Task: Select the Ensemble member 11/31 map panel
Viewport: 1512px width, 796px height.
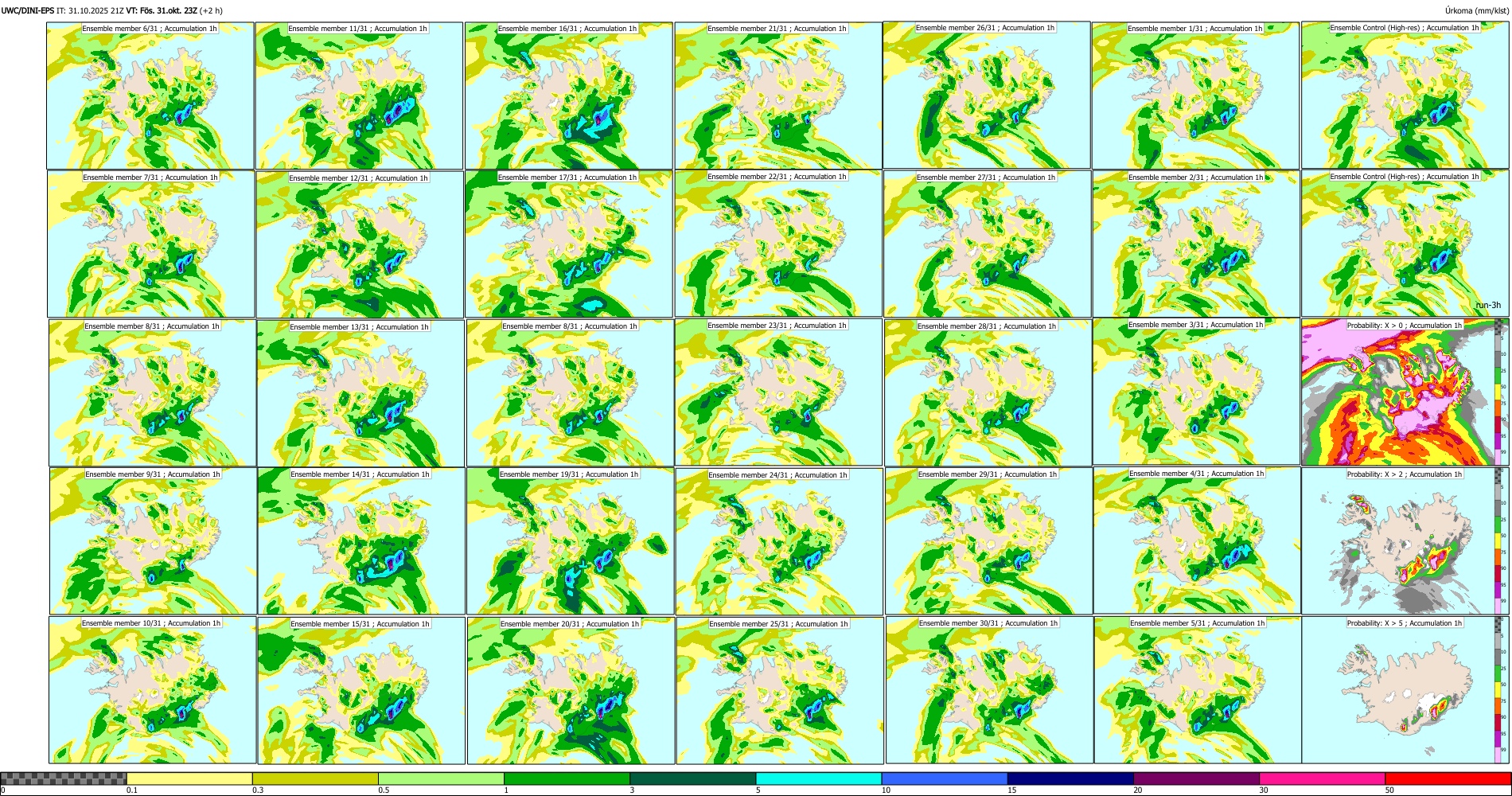Action: pos(360,95)
